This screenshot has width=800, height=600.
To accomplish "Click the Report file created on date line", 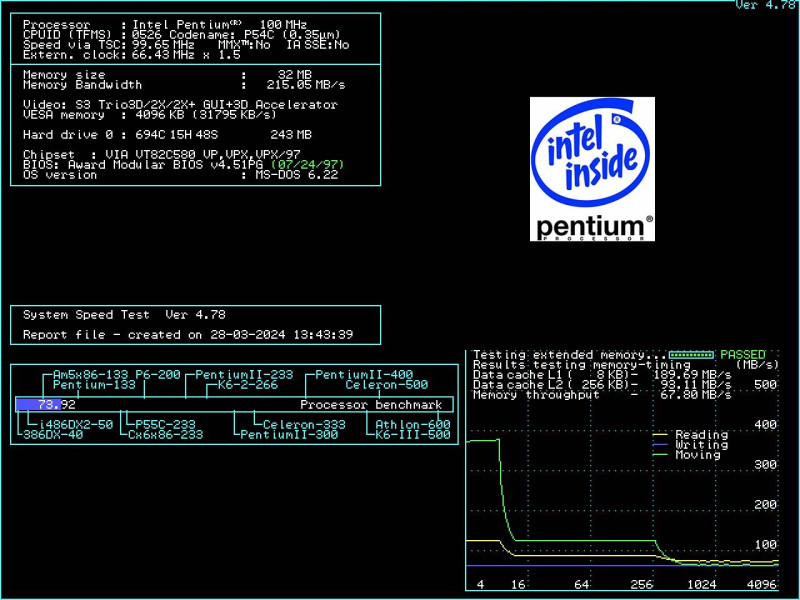I will pyautogui.click(x=188, y=335).
